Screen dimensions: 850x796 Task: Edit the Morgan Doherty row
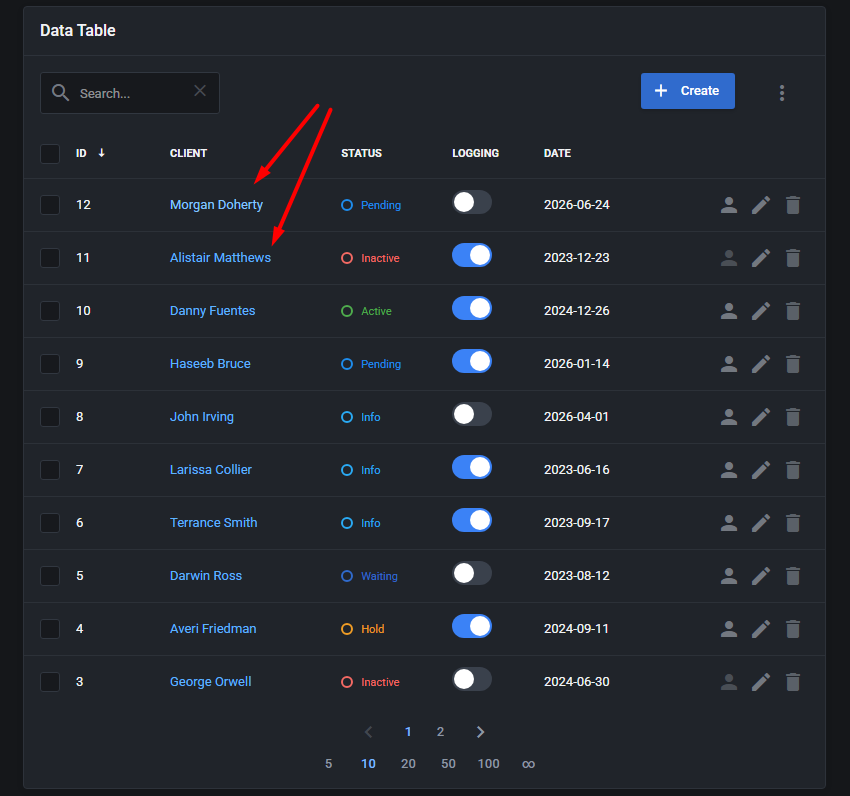click(761, 205)
